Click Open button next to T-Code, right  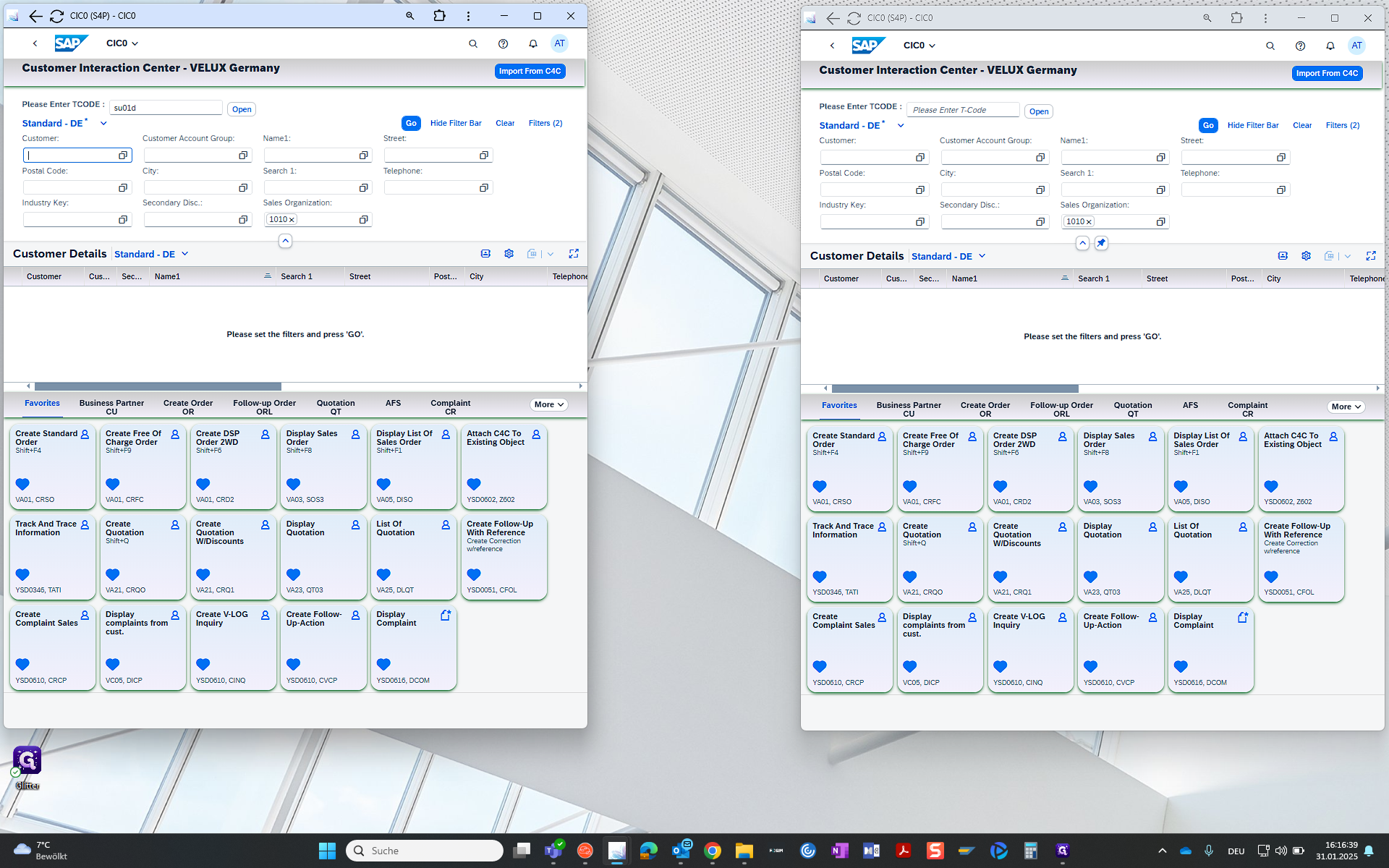click(x=1039, y=111)
